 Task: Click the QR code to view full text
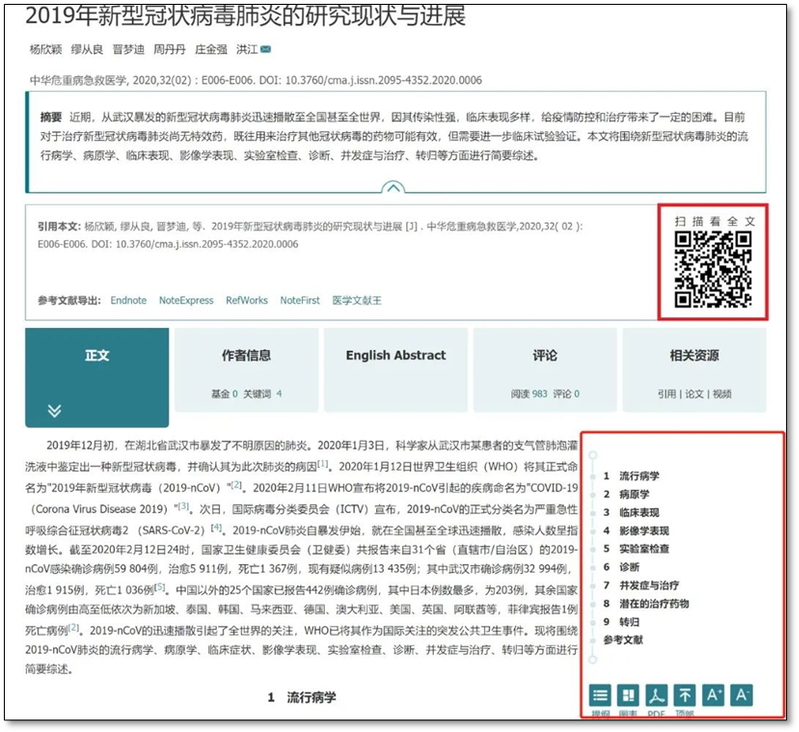point(712,268)
